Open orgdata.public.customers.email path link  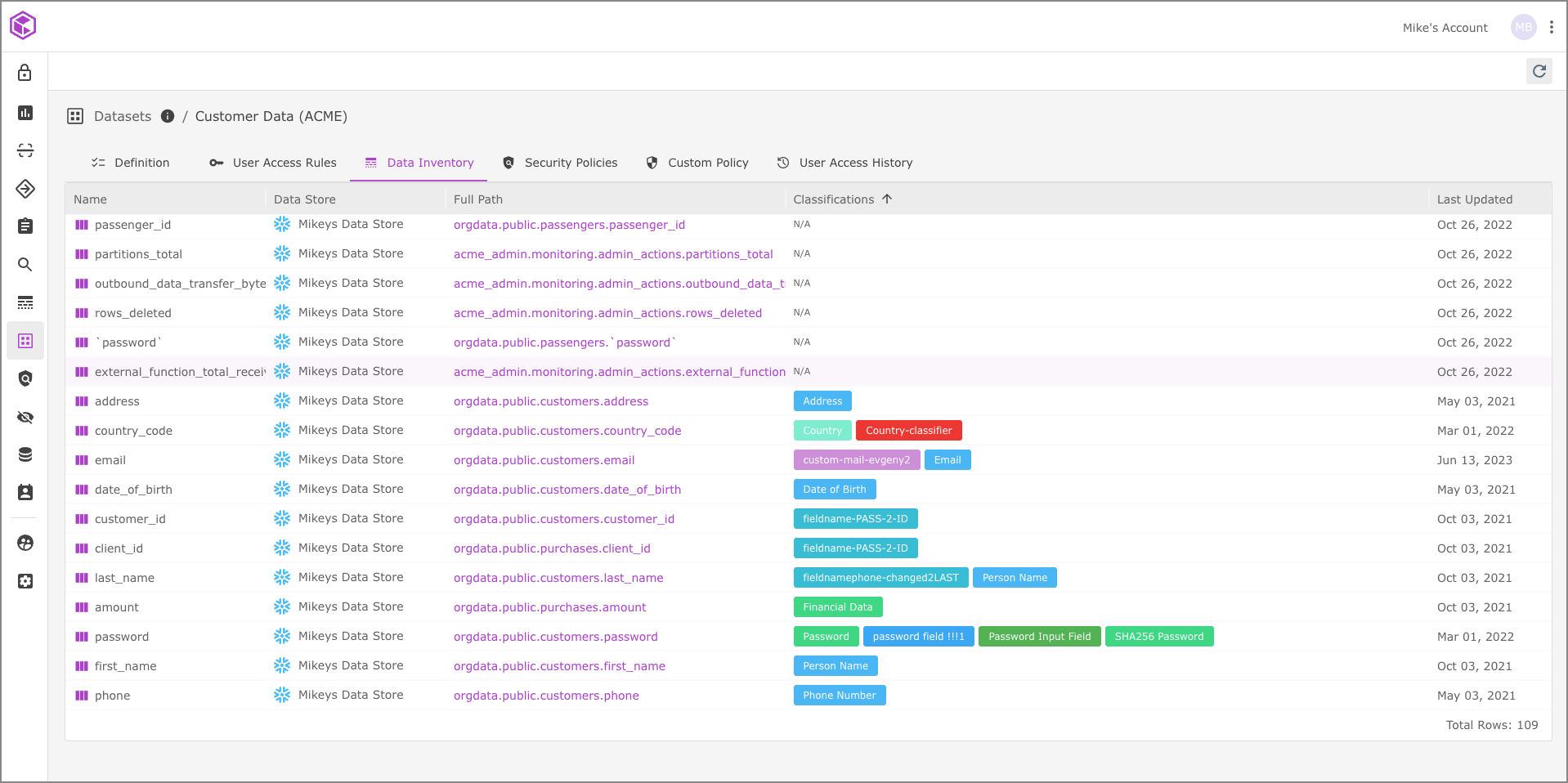pyautogui.click(x=544, y=460)
